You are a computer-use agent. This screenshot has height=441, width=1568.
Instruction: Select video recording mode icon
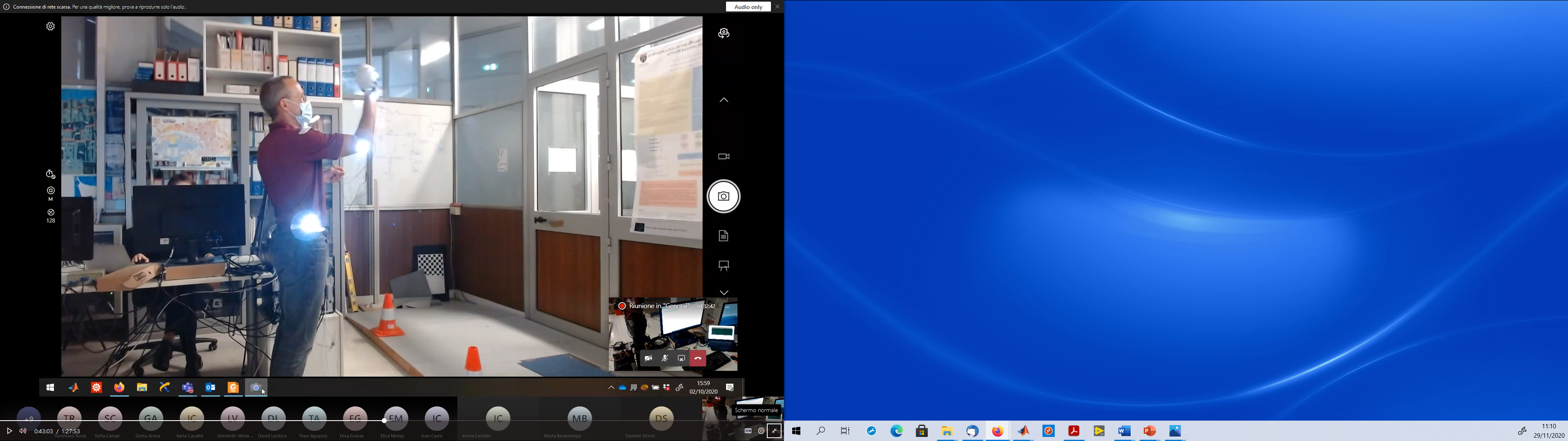723,156
